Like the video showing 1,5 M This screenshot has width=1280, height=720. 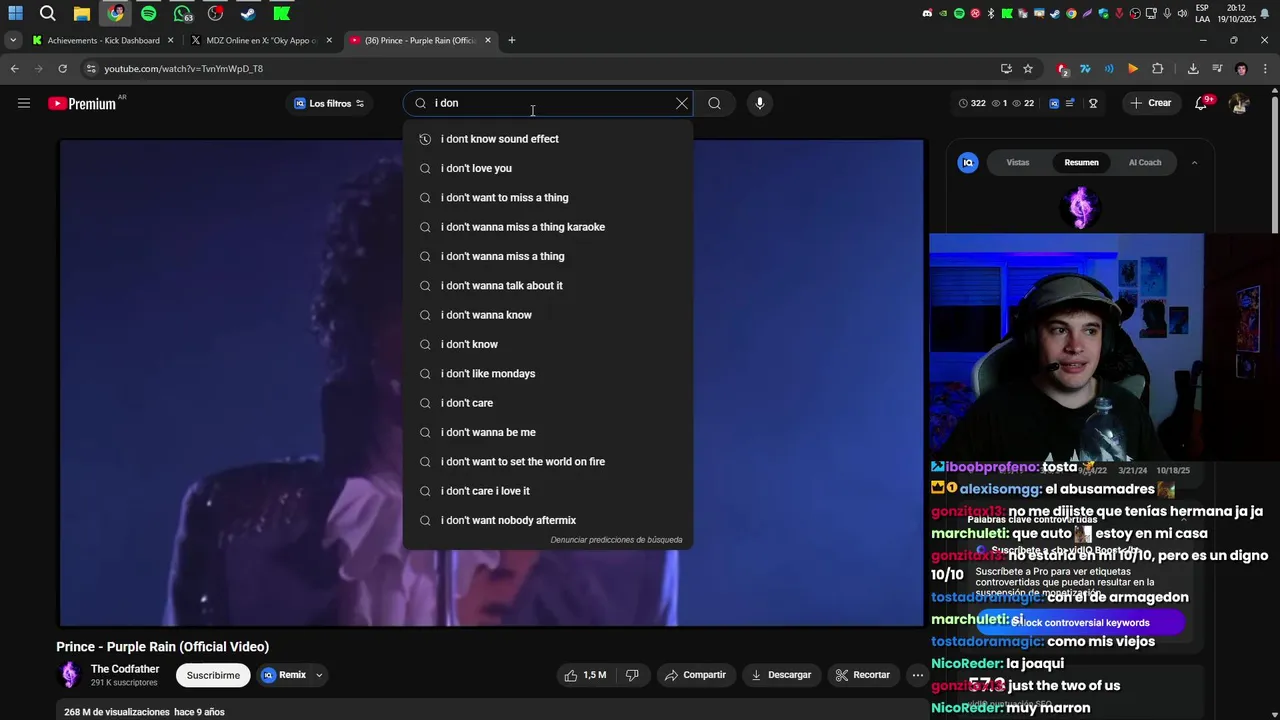(x=586, y=675)
